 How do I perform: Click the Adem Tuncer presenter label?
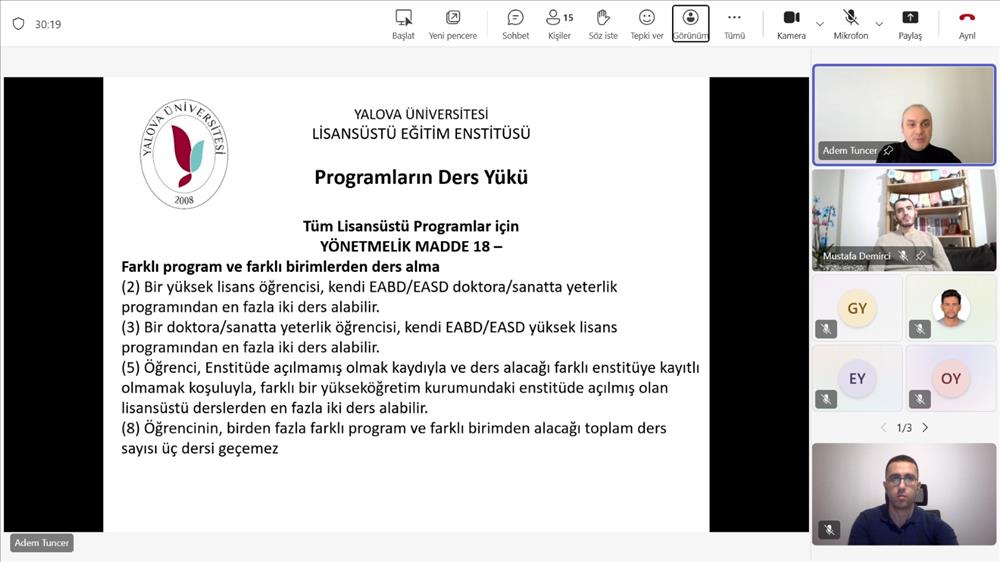click(x=42, y=543)
